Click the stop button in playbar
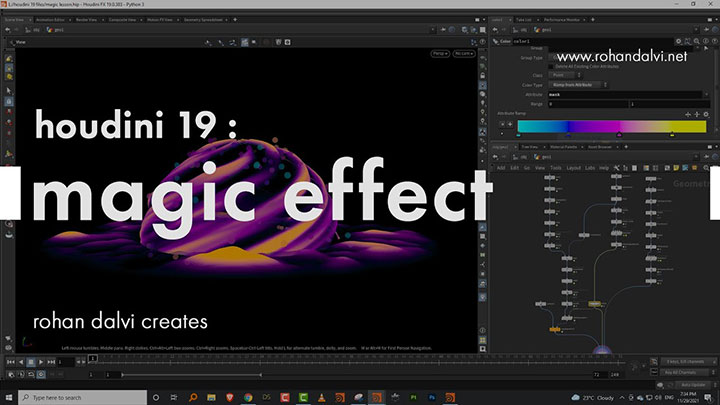Viewport: 720px width, 405px height. [x=31, y=362]
